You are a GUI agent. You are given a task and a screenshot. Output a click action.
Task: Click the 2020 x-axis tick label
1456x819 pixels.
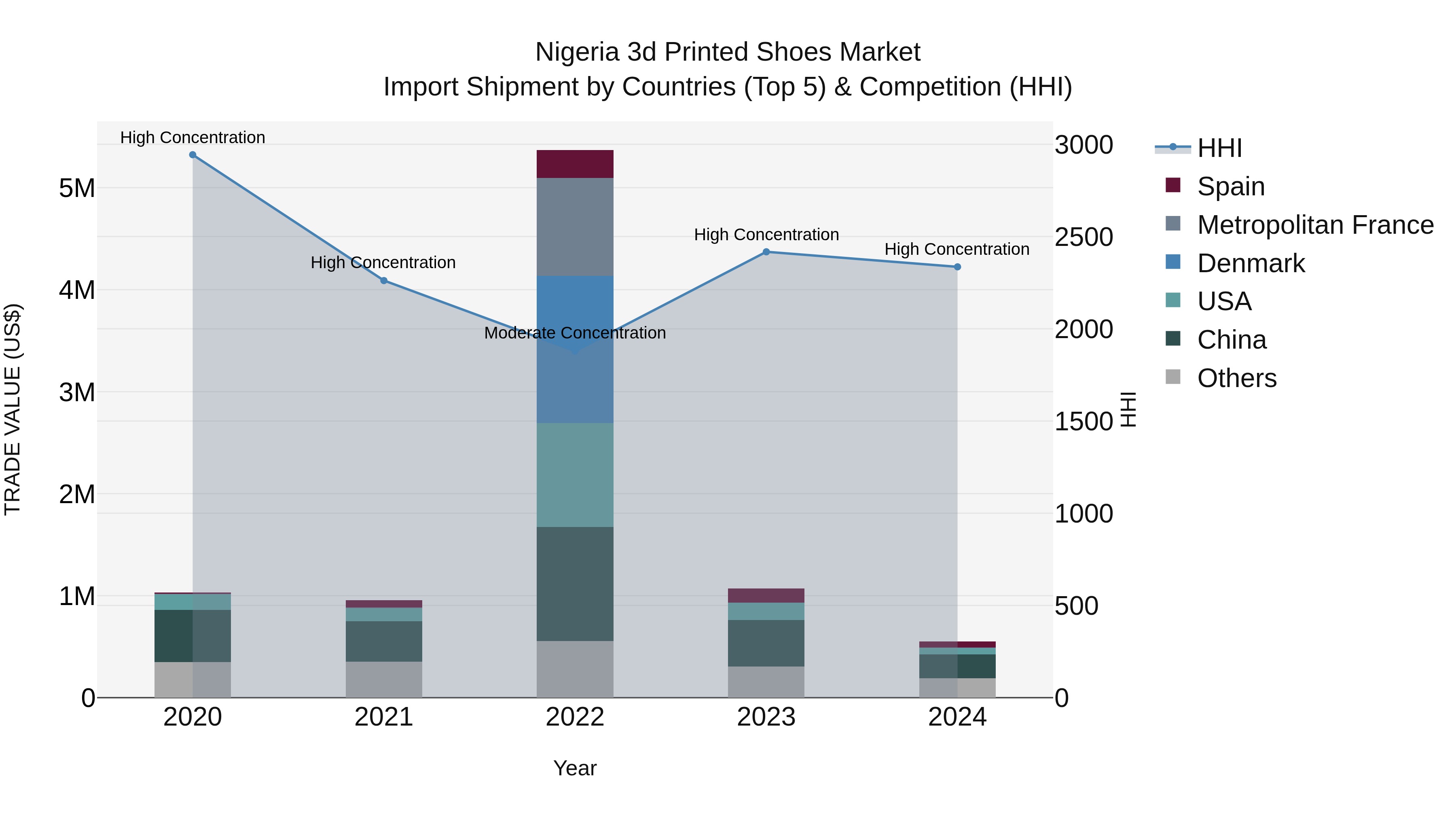(193, 717)
